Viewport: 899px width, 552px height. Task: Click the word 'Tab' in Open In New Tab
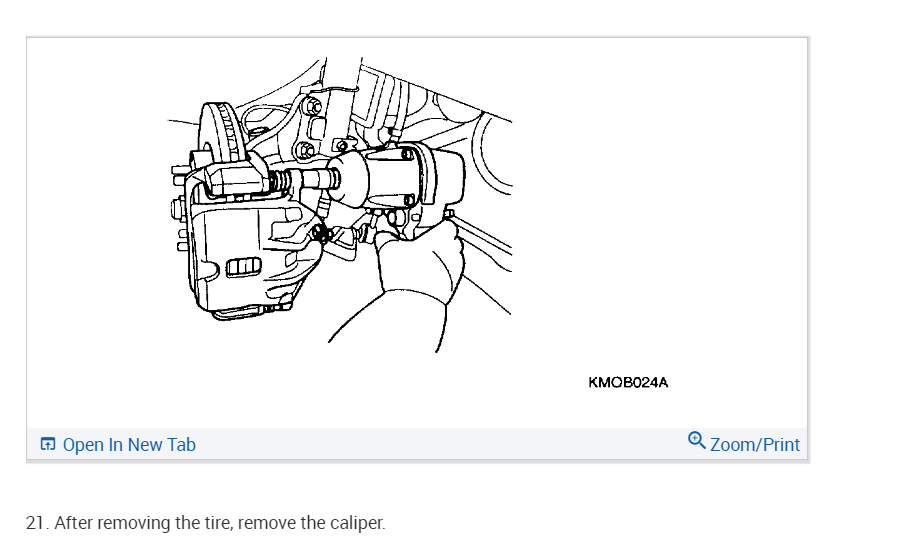point(181,445)
